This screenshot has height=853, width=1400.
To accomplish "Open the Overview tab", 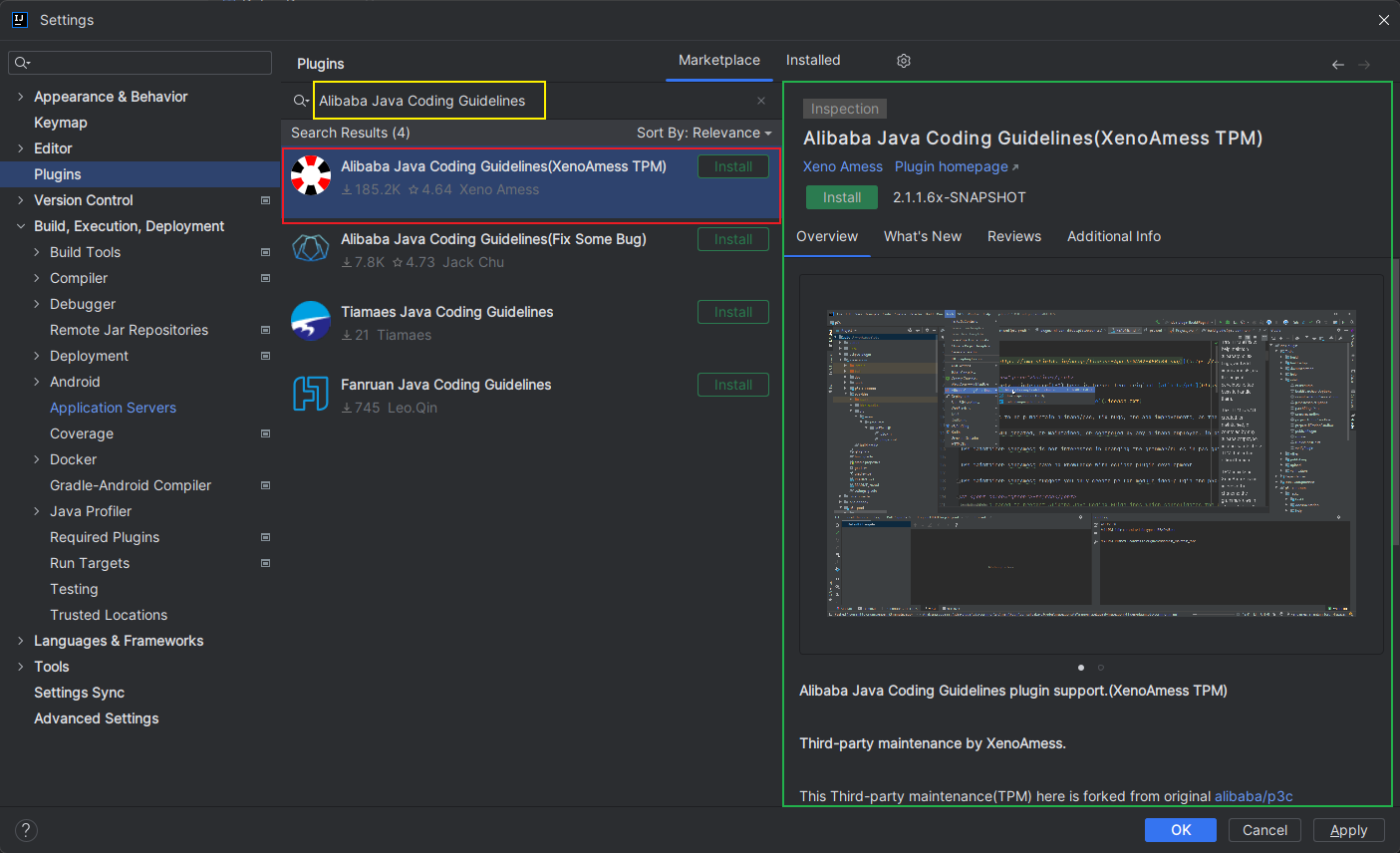I will click(827, 236).
